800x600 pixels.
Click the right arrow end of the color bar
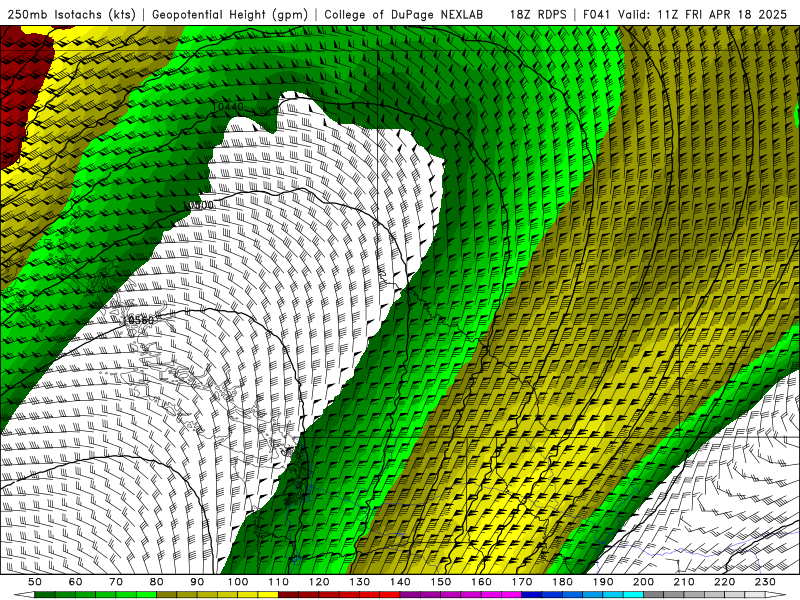coord(776,595)
